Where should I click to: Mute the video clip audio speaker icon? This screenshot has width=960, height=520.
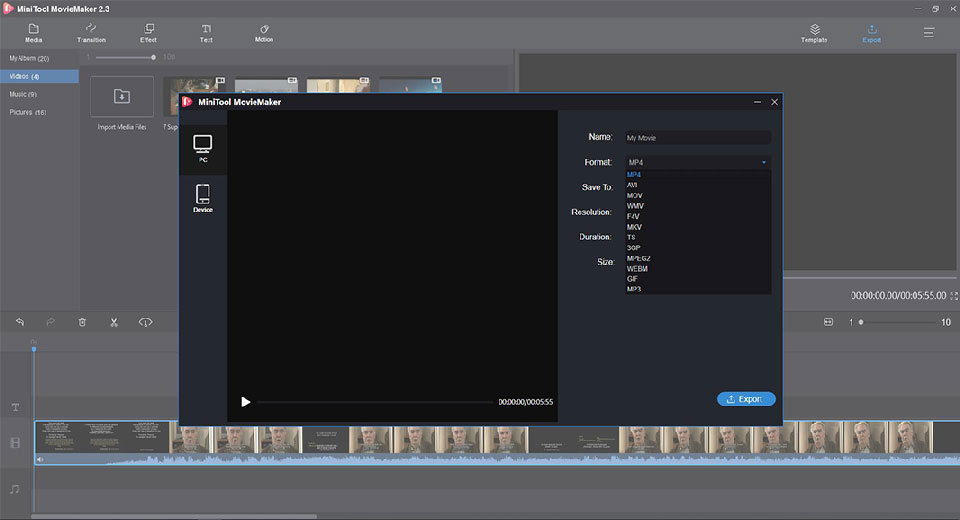(x=40, y=459)
